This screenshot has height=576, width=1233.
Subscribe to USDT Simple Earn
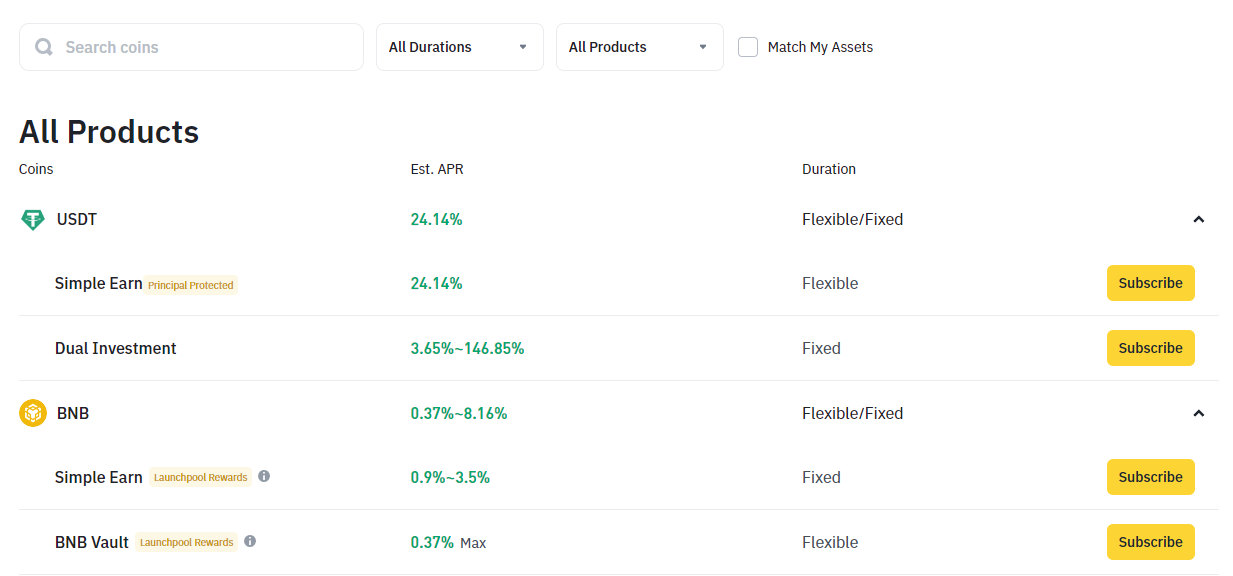(x=1151, y=283)
